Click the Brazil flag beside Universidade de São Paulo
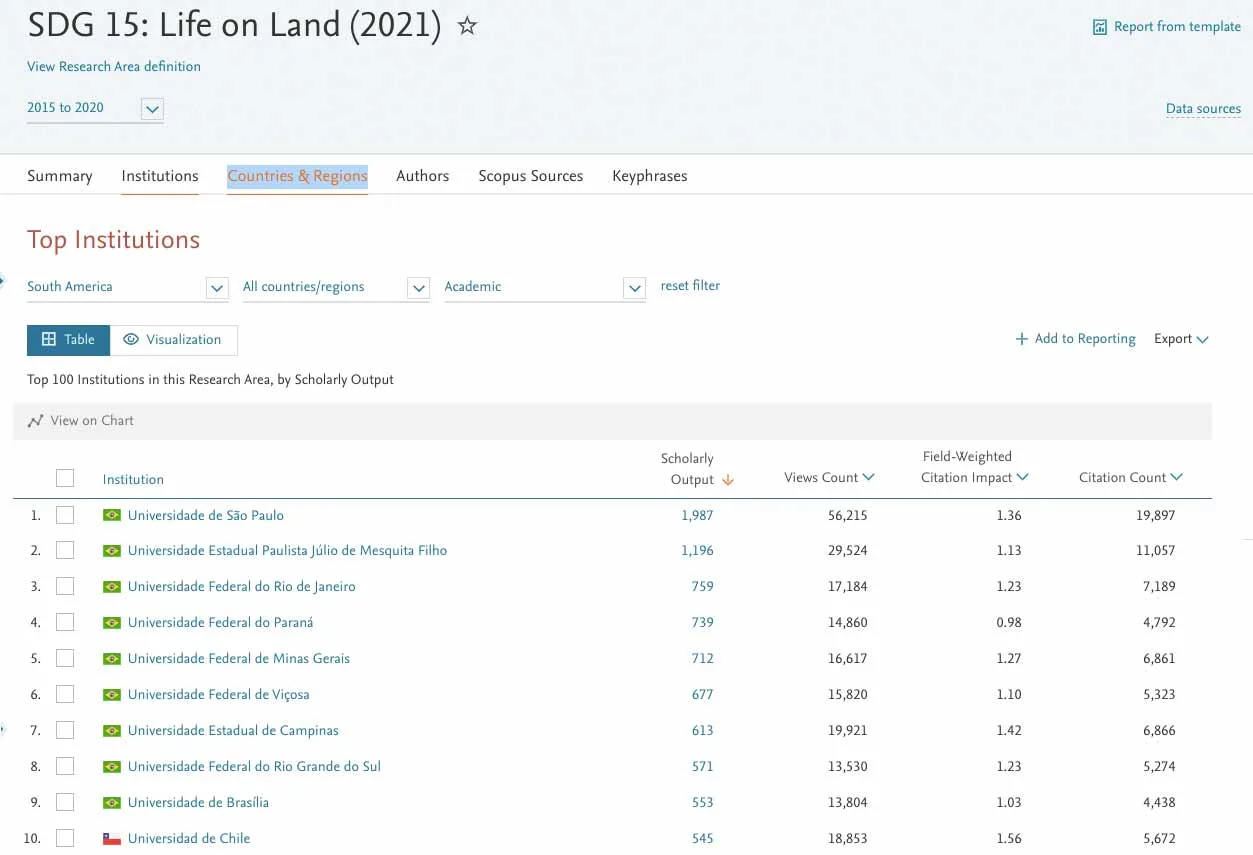Image resolution: width=1253 pixels, height=855 pixels. [x=112, y=515]
